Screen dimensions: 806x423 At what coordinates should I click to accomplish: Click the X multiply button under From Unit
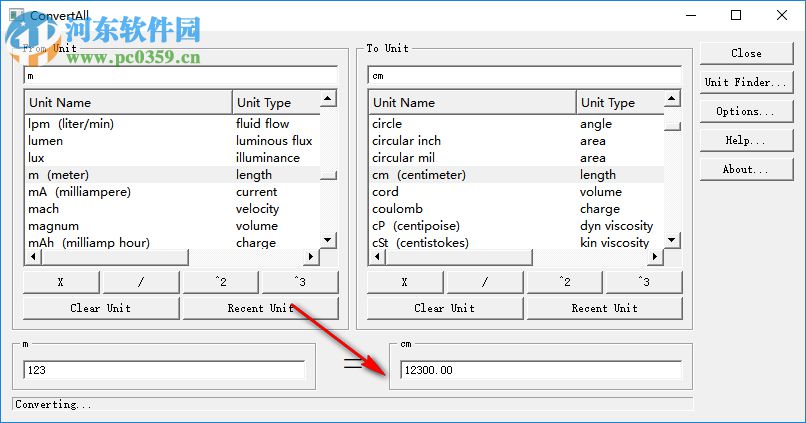pyautogui.click(x=61, y=282)
